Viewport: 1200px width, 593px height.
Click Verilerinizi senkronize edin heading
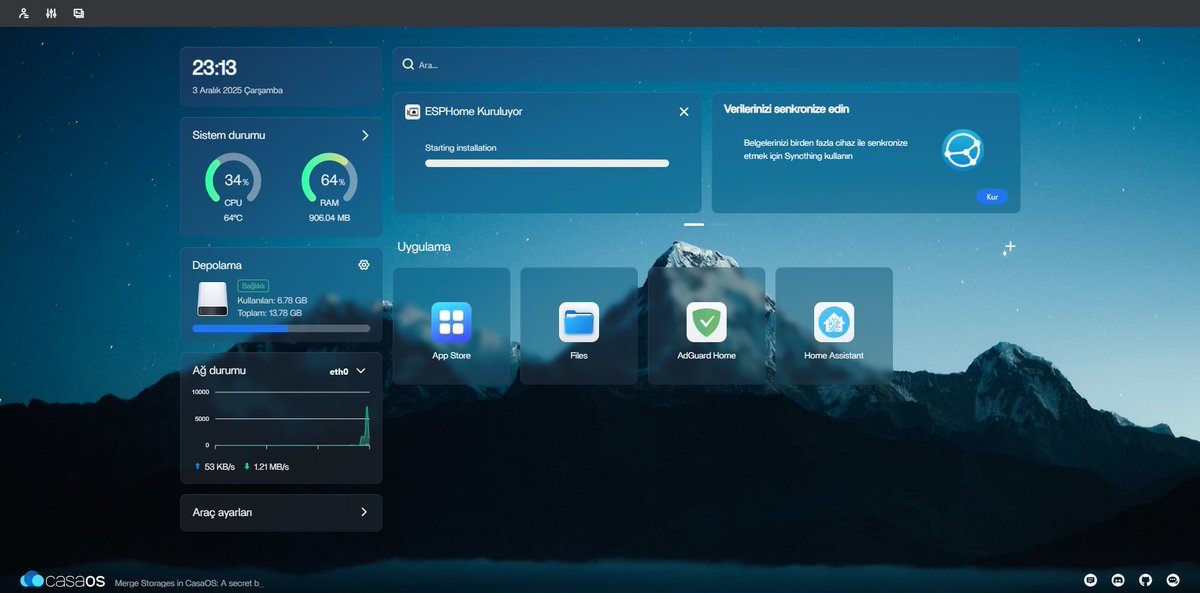786,109
